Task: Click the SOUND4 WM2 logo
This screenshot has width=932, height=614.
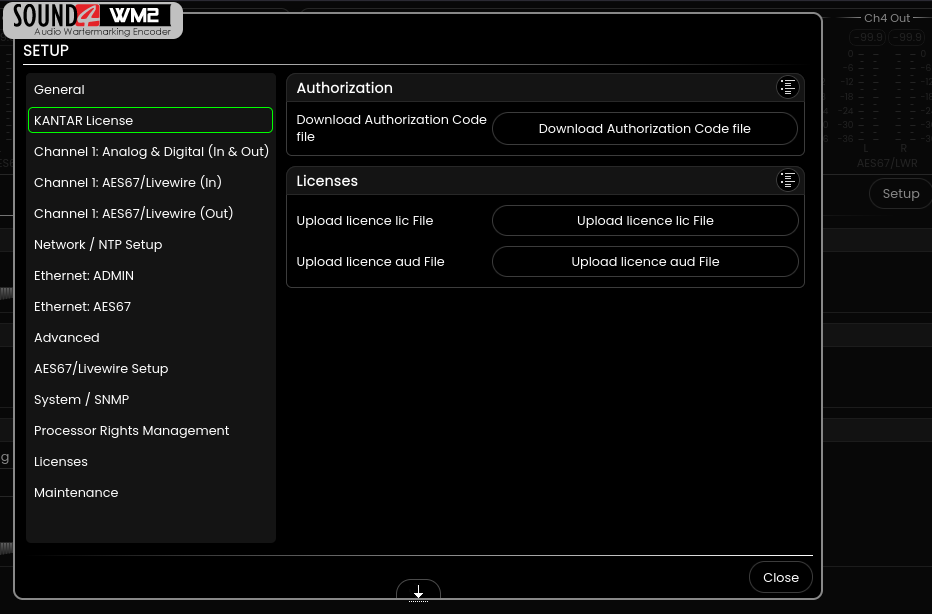Action: point(93,20)
